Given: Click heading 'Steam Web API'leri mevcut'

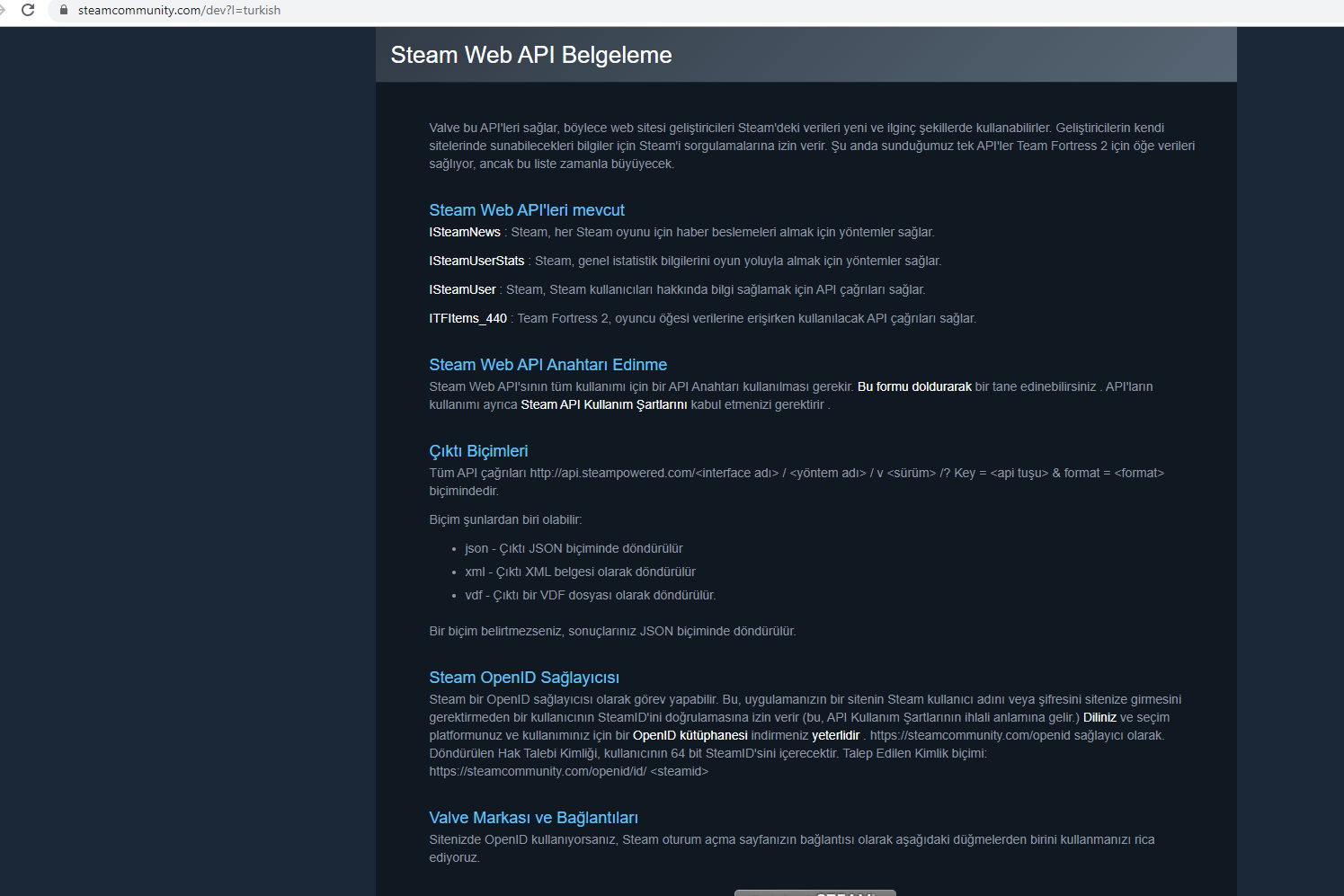Looking at the screenshot, I should tap(527, 210).
